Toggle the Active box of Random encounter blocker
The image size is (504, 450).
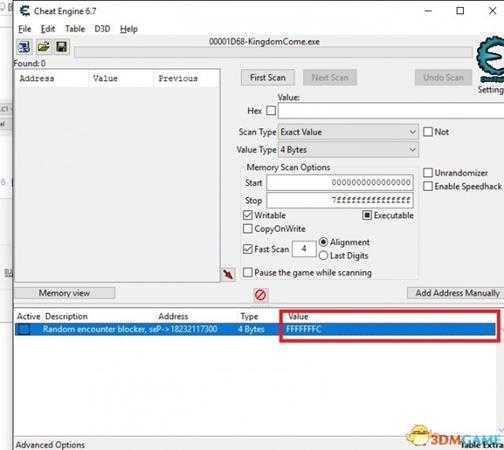tap(24, 329)
